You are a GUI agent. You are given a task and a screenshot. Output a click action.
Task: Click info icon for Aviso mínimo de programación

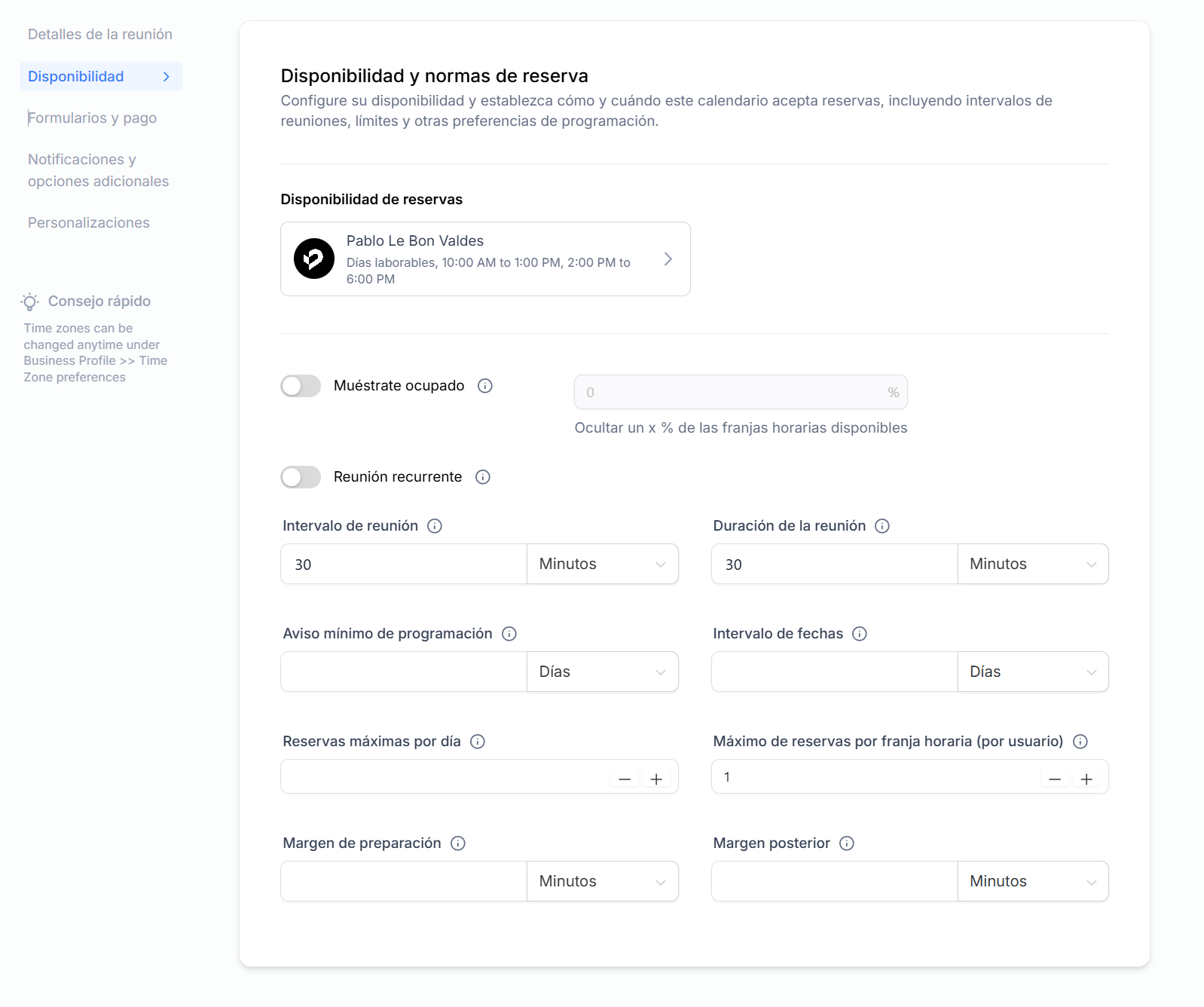509,634
